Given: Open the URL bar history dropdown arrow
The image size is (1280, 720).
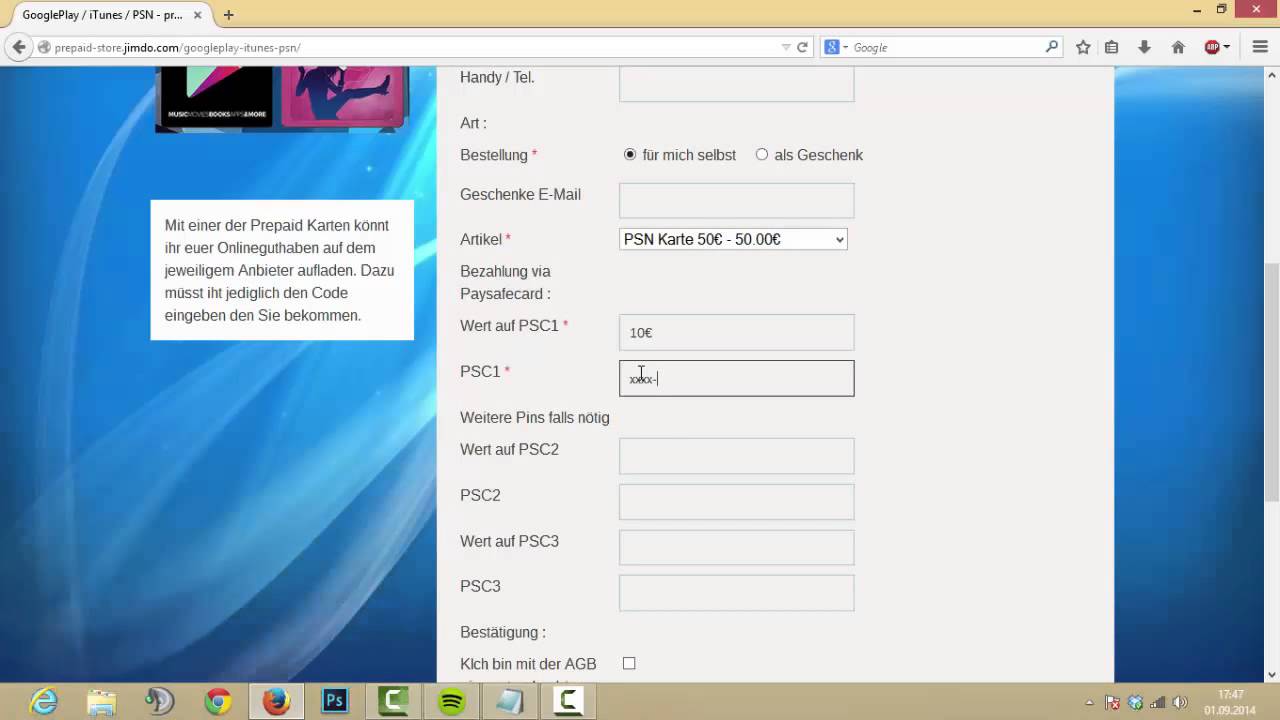Looking at the screenshot, I should pyautogui.click(x=786, y=47).
